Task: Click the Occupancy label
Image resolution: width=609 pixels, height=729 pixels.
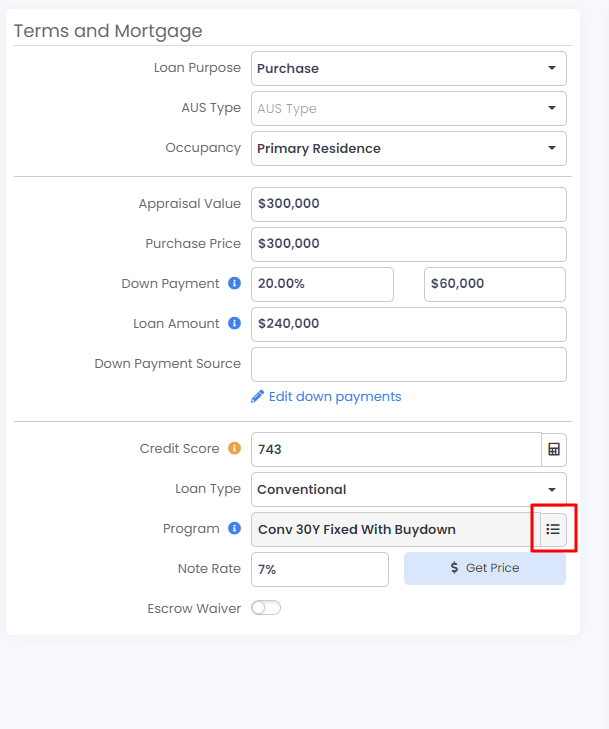Action: pyautogui.click(x=203, y=147)
